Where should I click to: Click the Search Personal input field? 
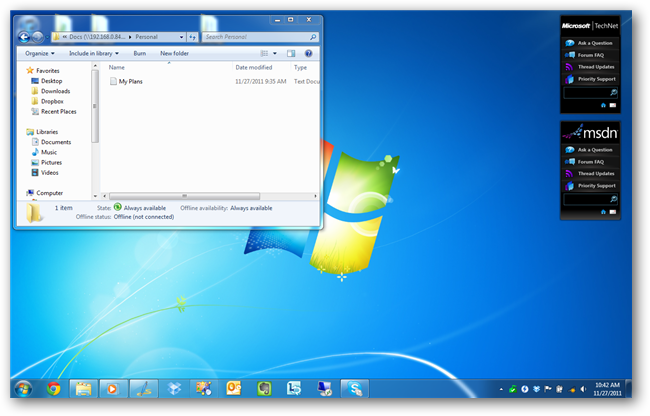(x=260, y=37)
